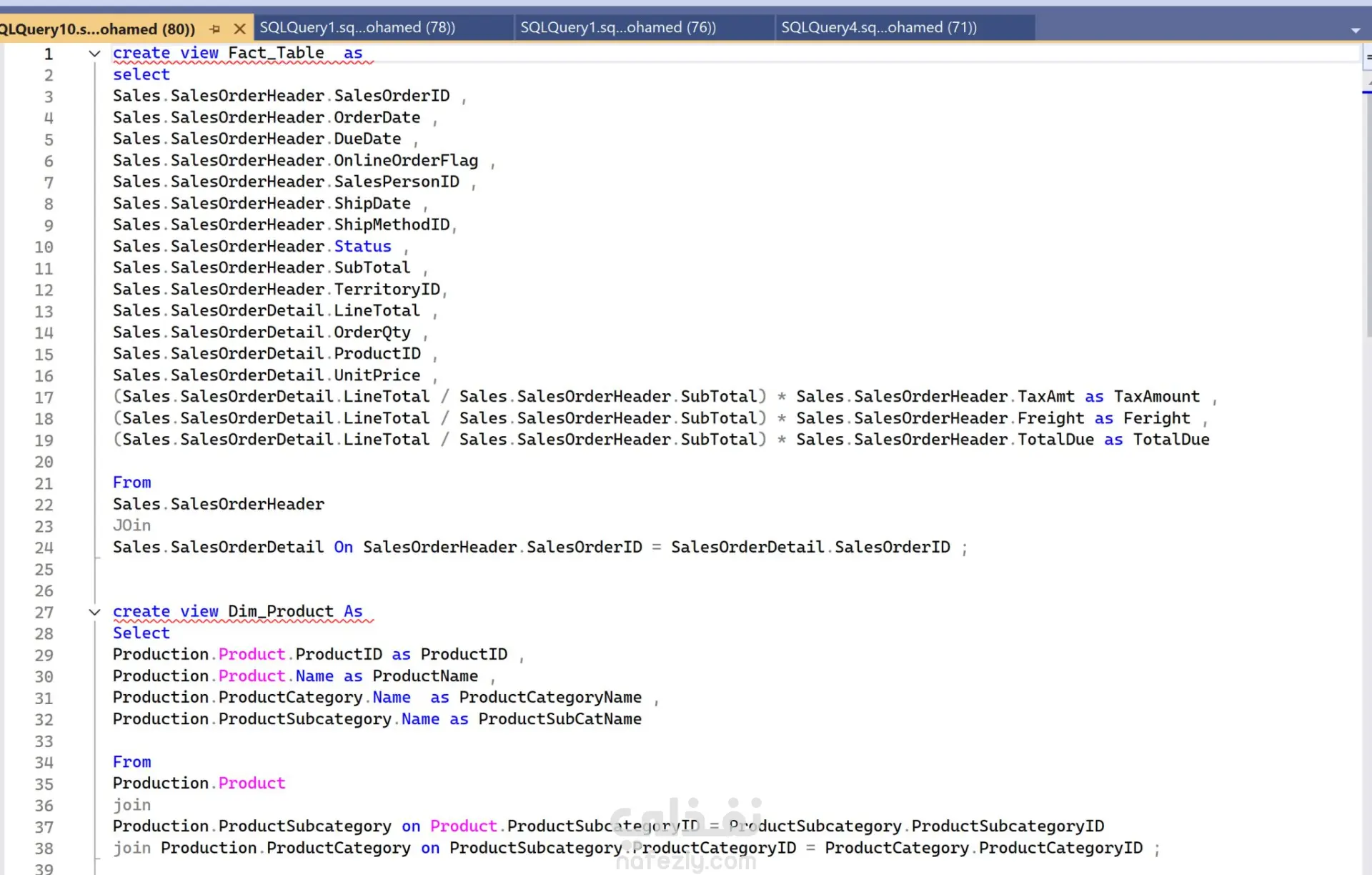
Task: Click the TaxAmount alias on line 17
Action: click(x=1157, y=397)
